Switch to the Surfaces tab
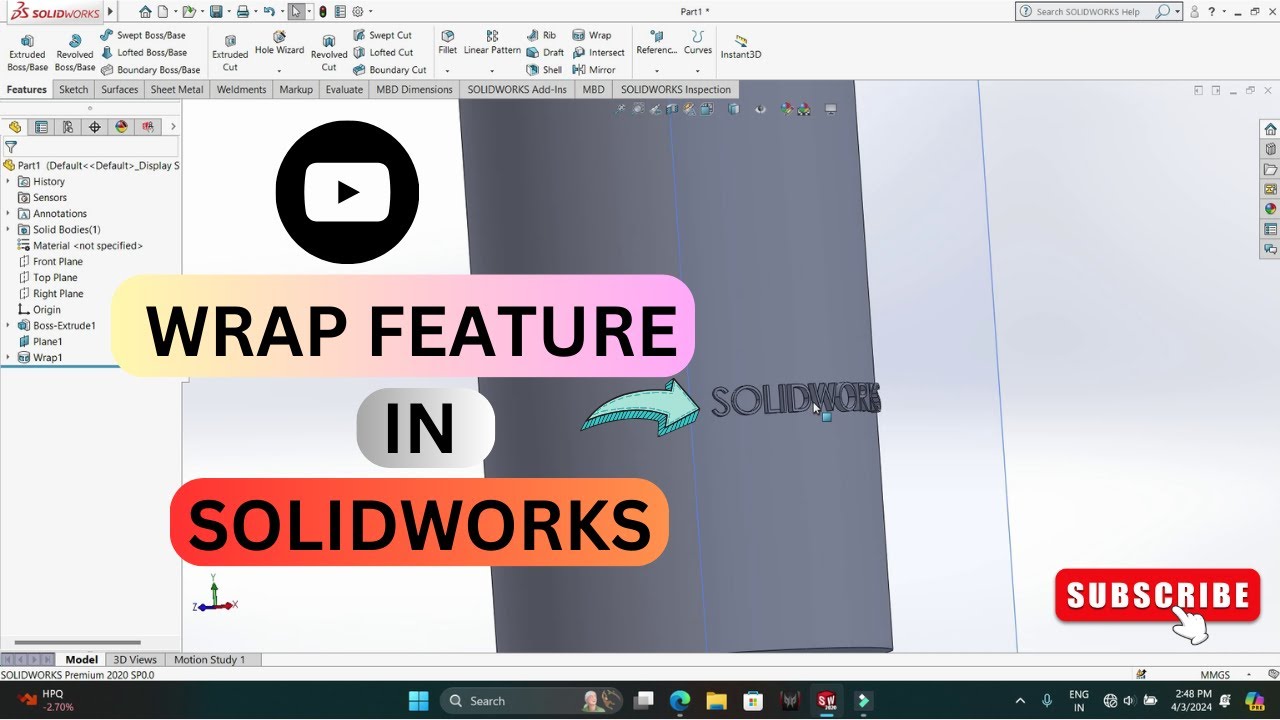The width and height of the screenshot is (1280, 720). click(120, 89)
